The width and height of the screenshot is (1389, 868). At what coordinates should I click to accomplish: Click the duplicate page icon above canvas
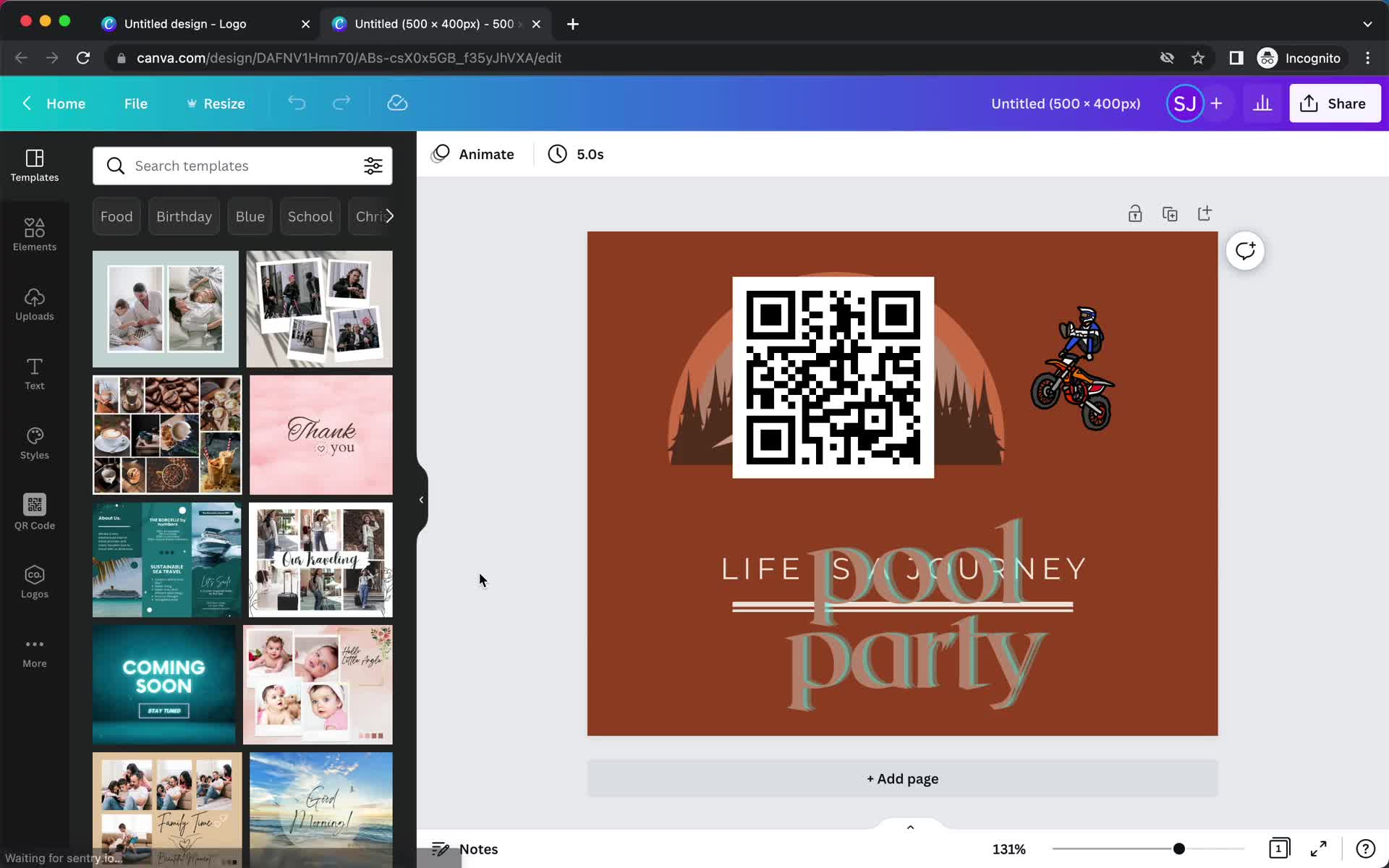pyautogui.click(x=1170, y=213)
